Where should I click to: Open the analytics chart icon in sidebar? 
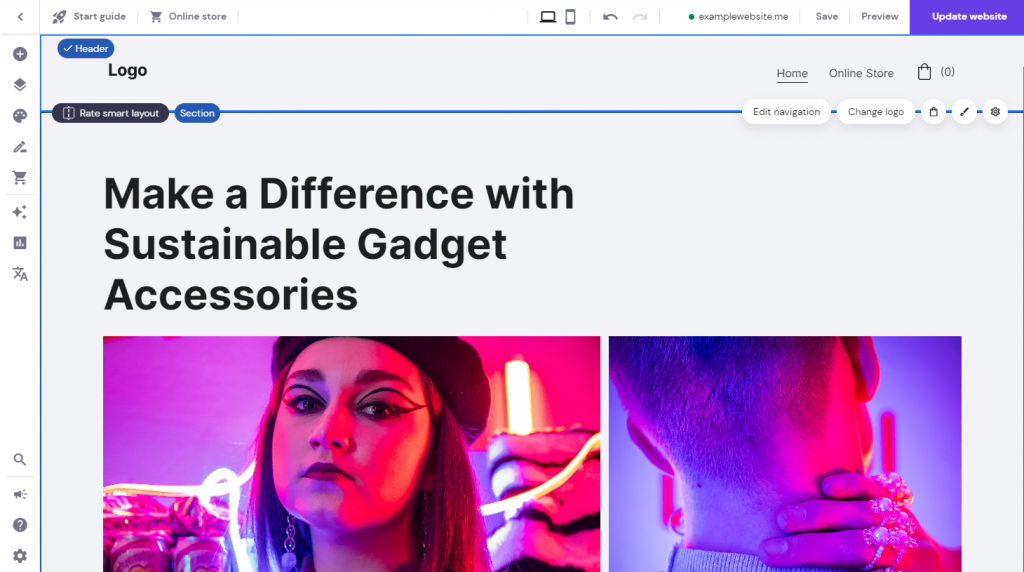coord(20,243)
